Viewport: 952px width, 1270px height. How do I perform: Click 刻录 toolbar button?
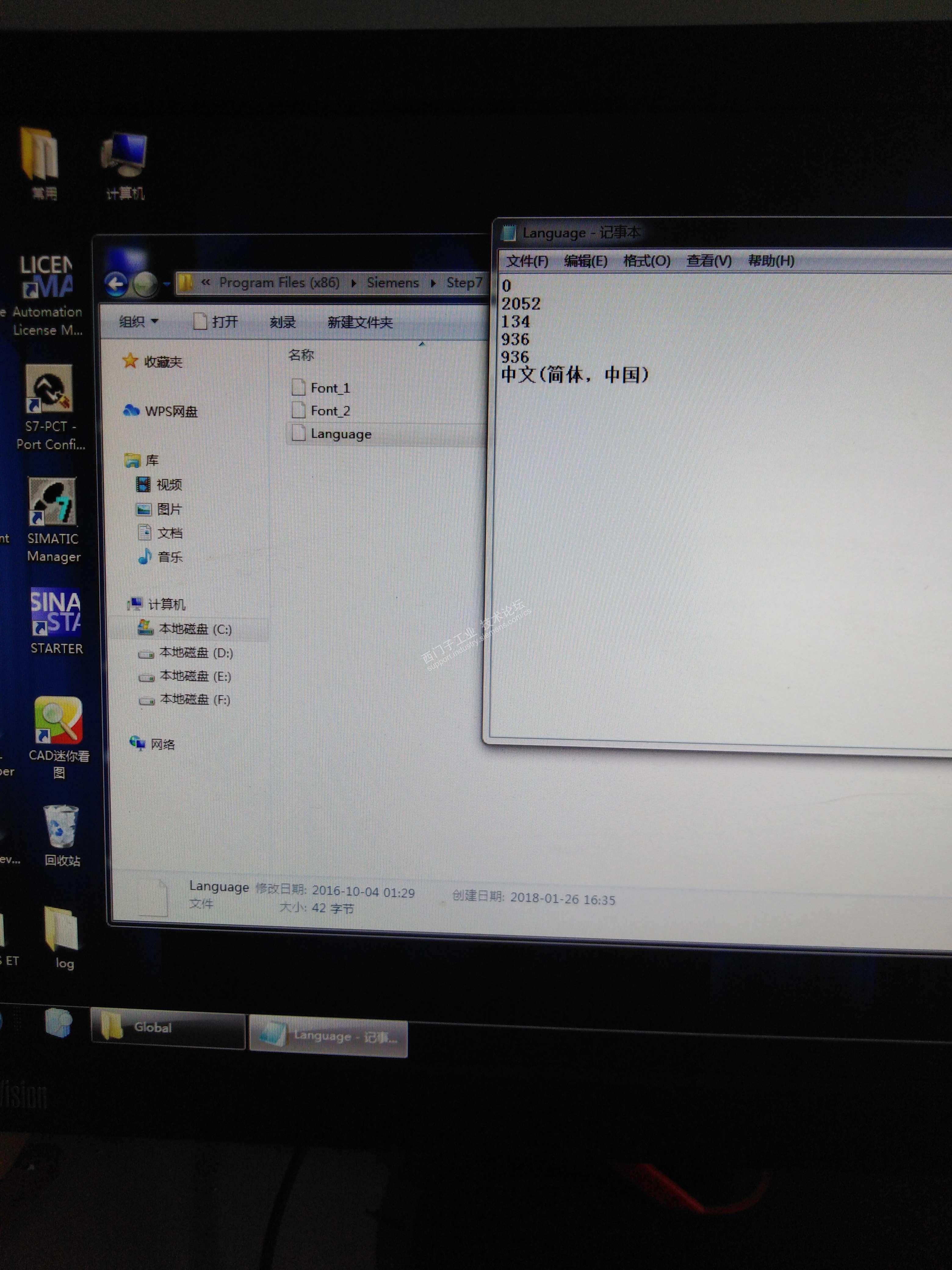click(282, 323)
